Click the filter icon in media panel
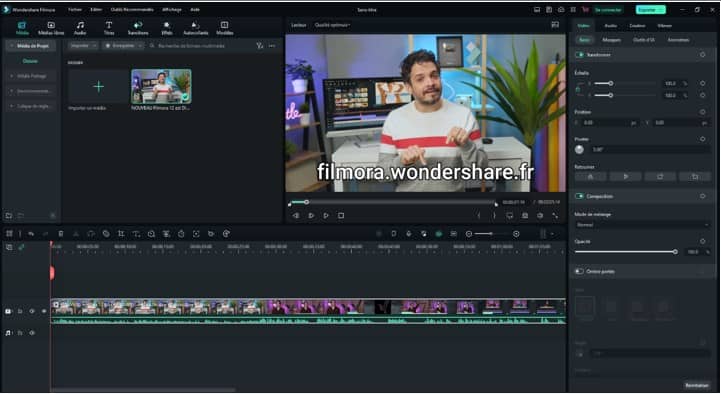The width and height of the screenshot is (721, 394). tap(260, 46)
